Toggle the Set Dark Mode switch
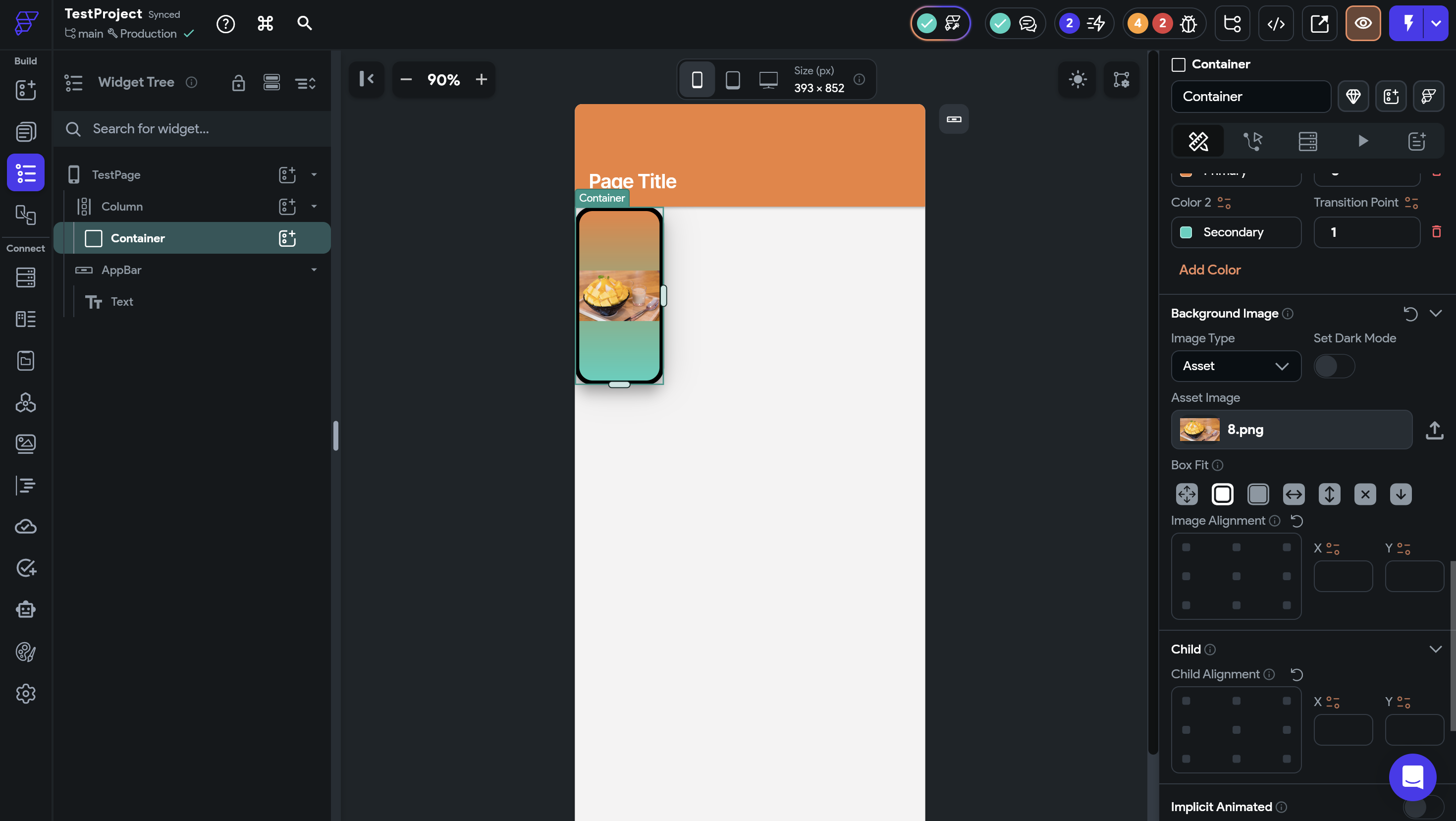This screenshot has width=1456, height=821. point(1334,366)
